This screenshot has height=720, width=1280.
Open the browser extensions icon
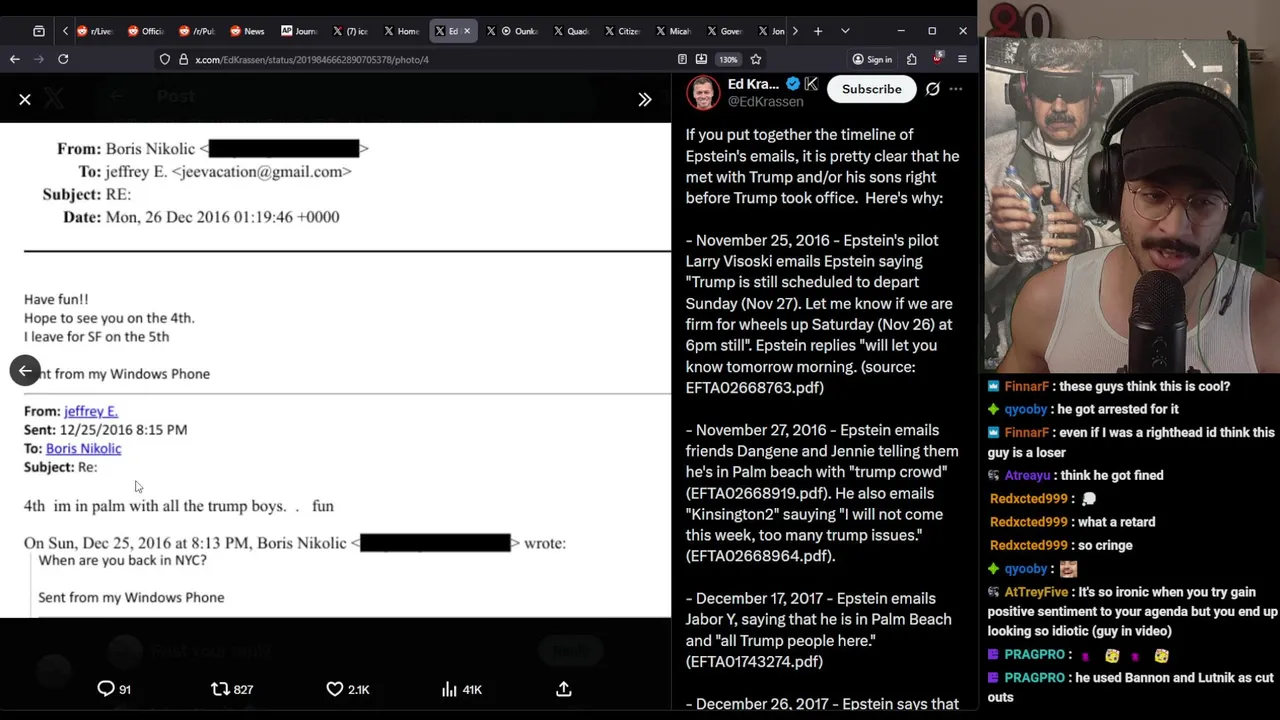coord(911,59)
